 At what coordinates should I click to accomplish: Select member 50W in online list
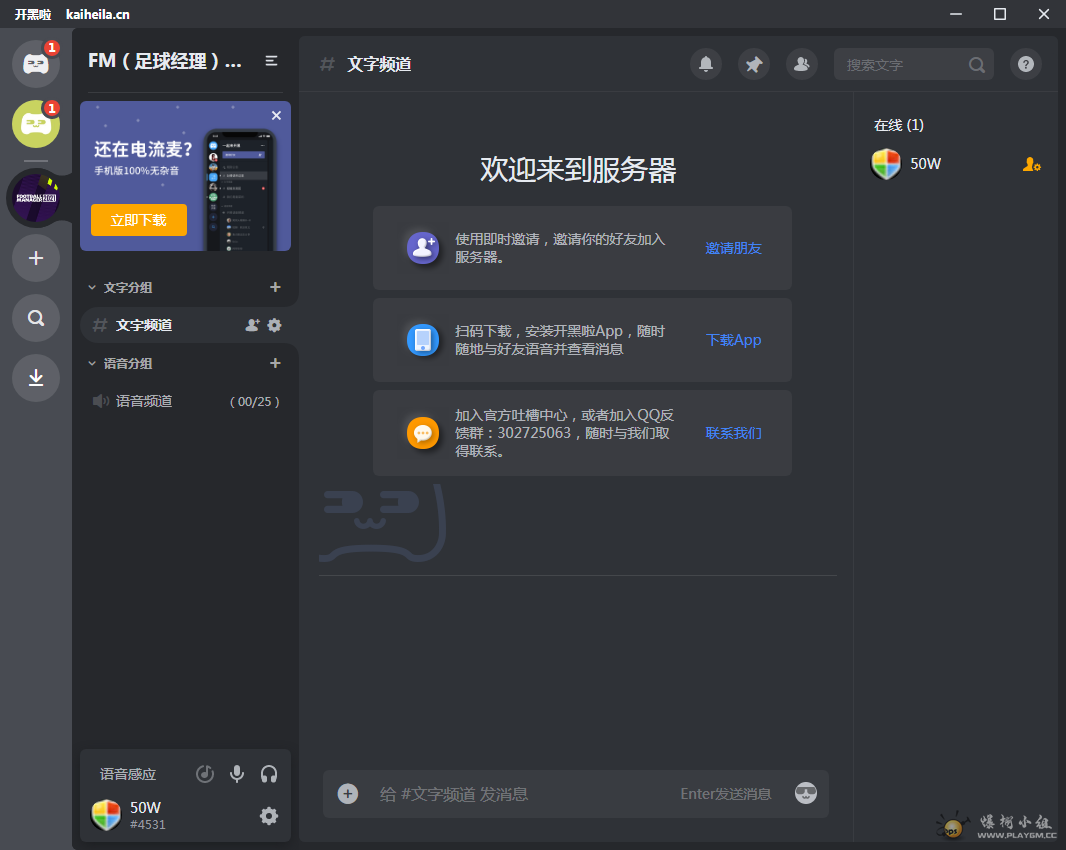coord(956,164)
